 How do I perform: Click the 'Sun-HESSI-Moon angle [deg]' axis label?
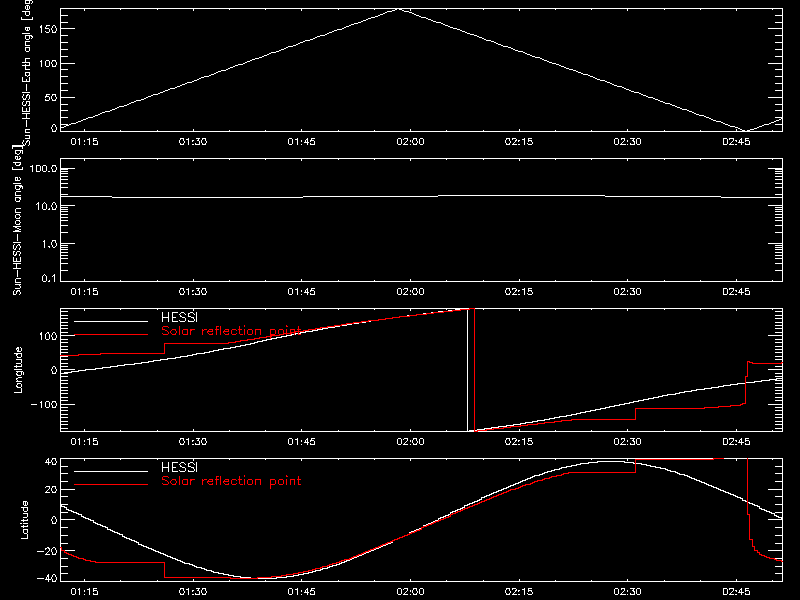17,220
